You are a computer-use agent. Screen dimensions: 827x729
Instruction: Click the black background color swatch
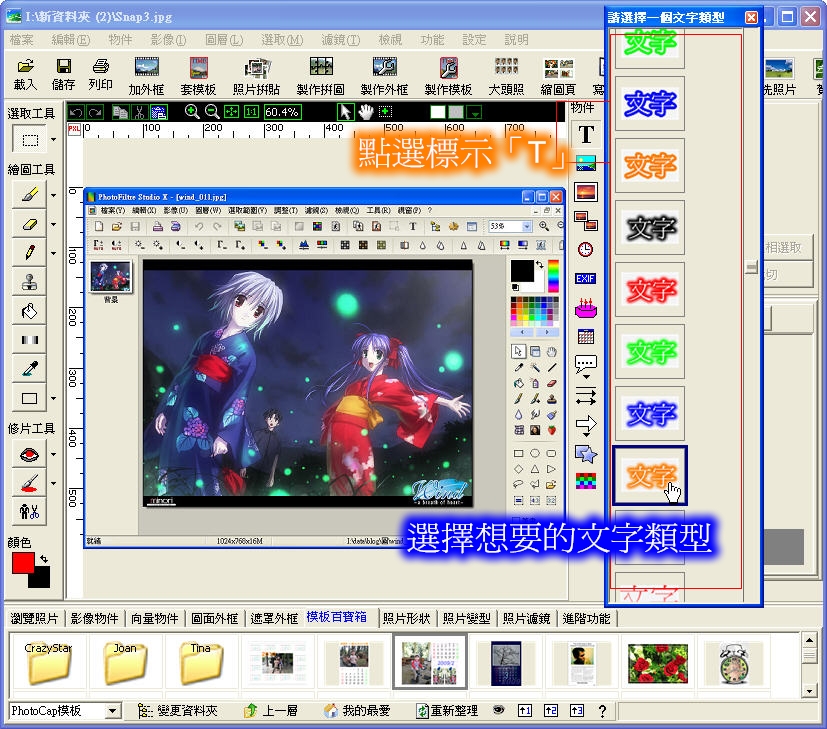[41, 580]
